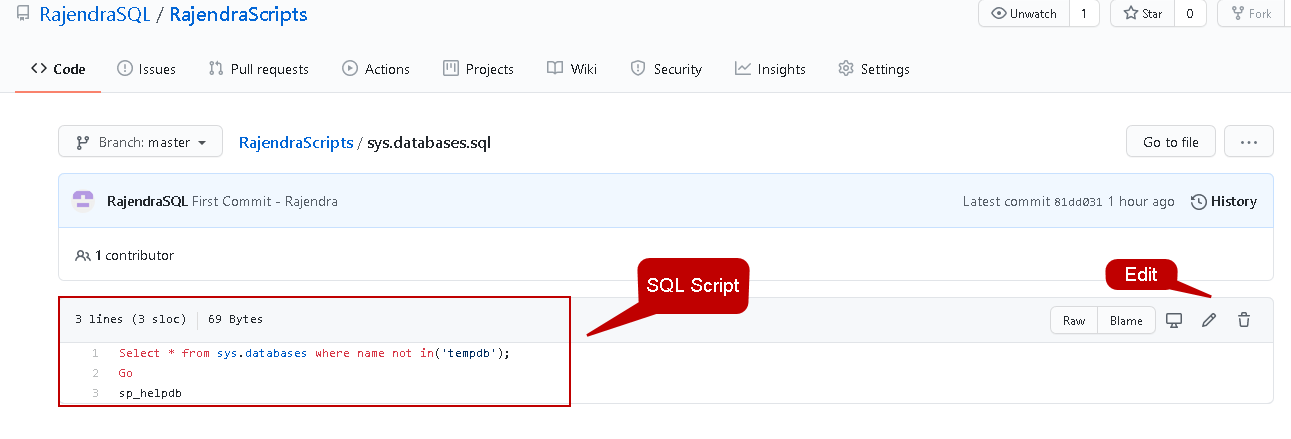The image size is (1291, 439).
Task: Open the Actions tab
Action: tap(376, 69)
